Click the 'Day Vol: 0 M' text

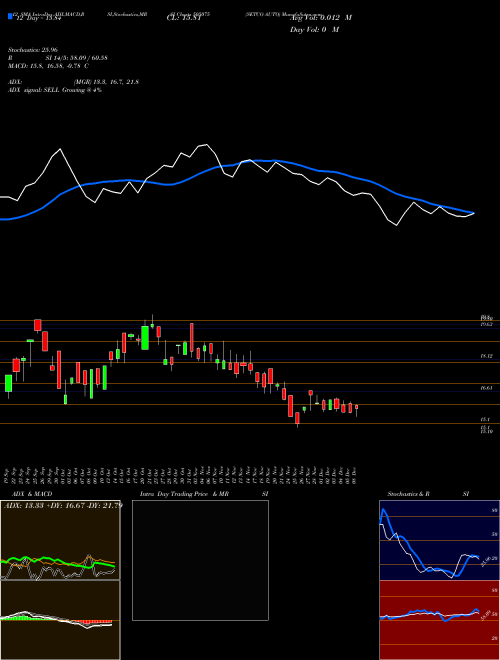click(x=314, y=29)
